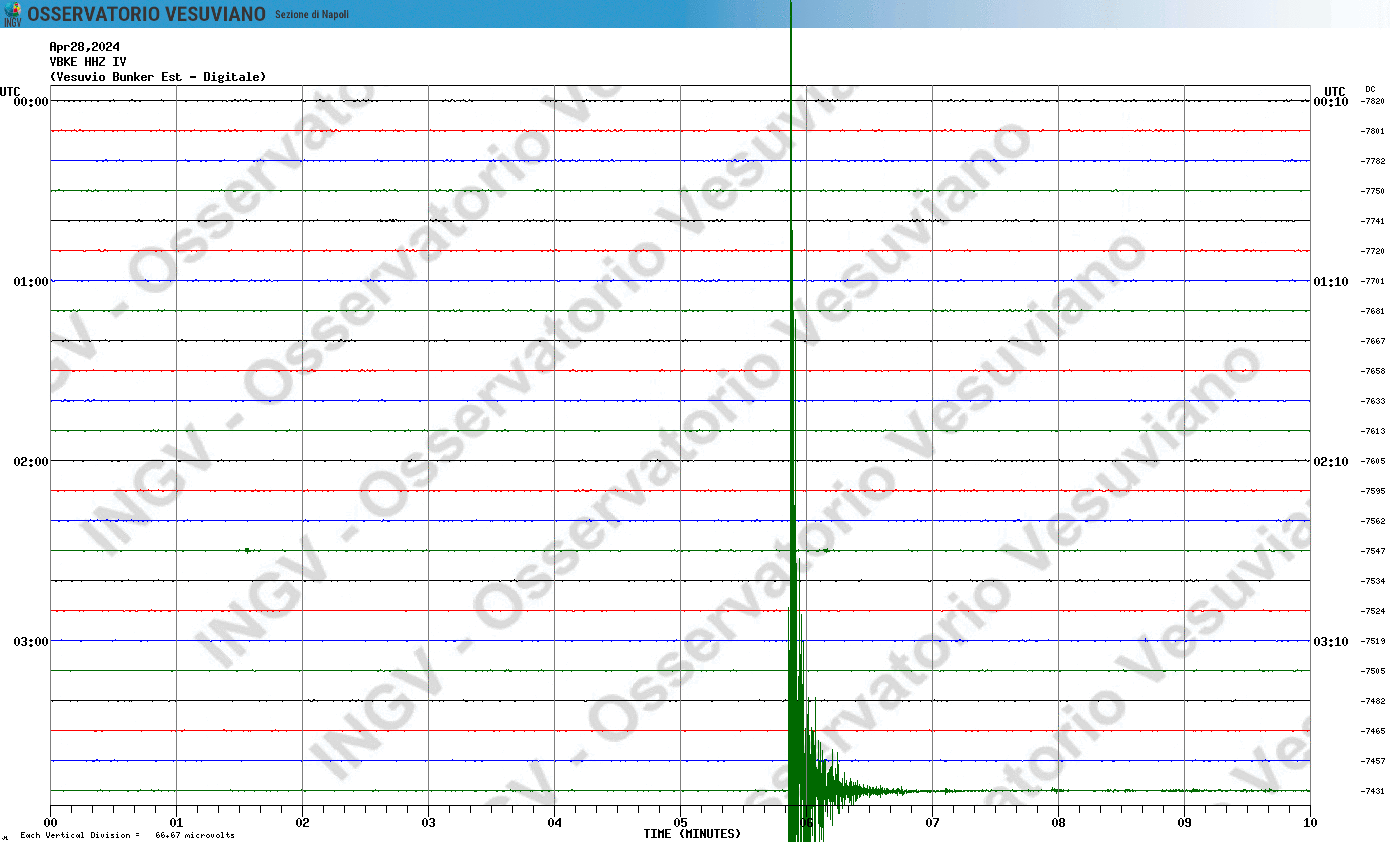Click the 02:00 left time label
The width and height of the screenshot is (1390, 849).
click(31, 461)
